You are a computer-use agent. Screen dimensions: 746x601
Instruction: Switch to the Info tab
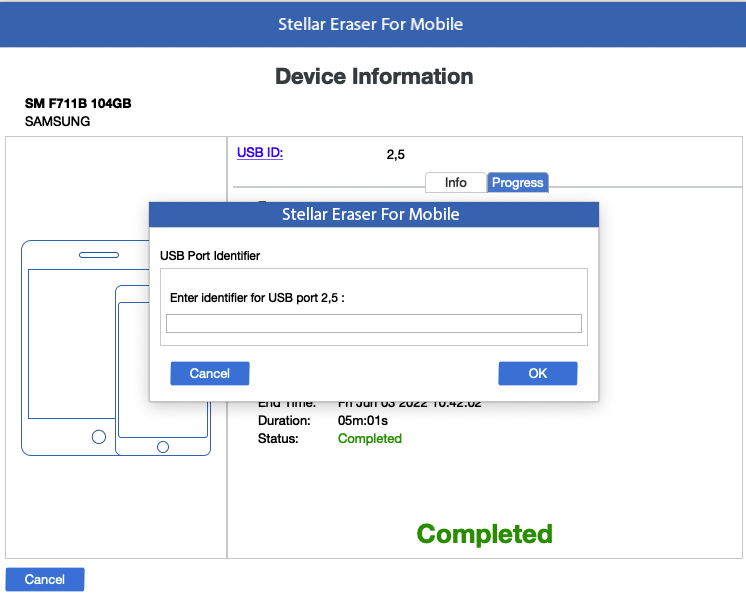coord(455,182)
